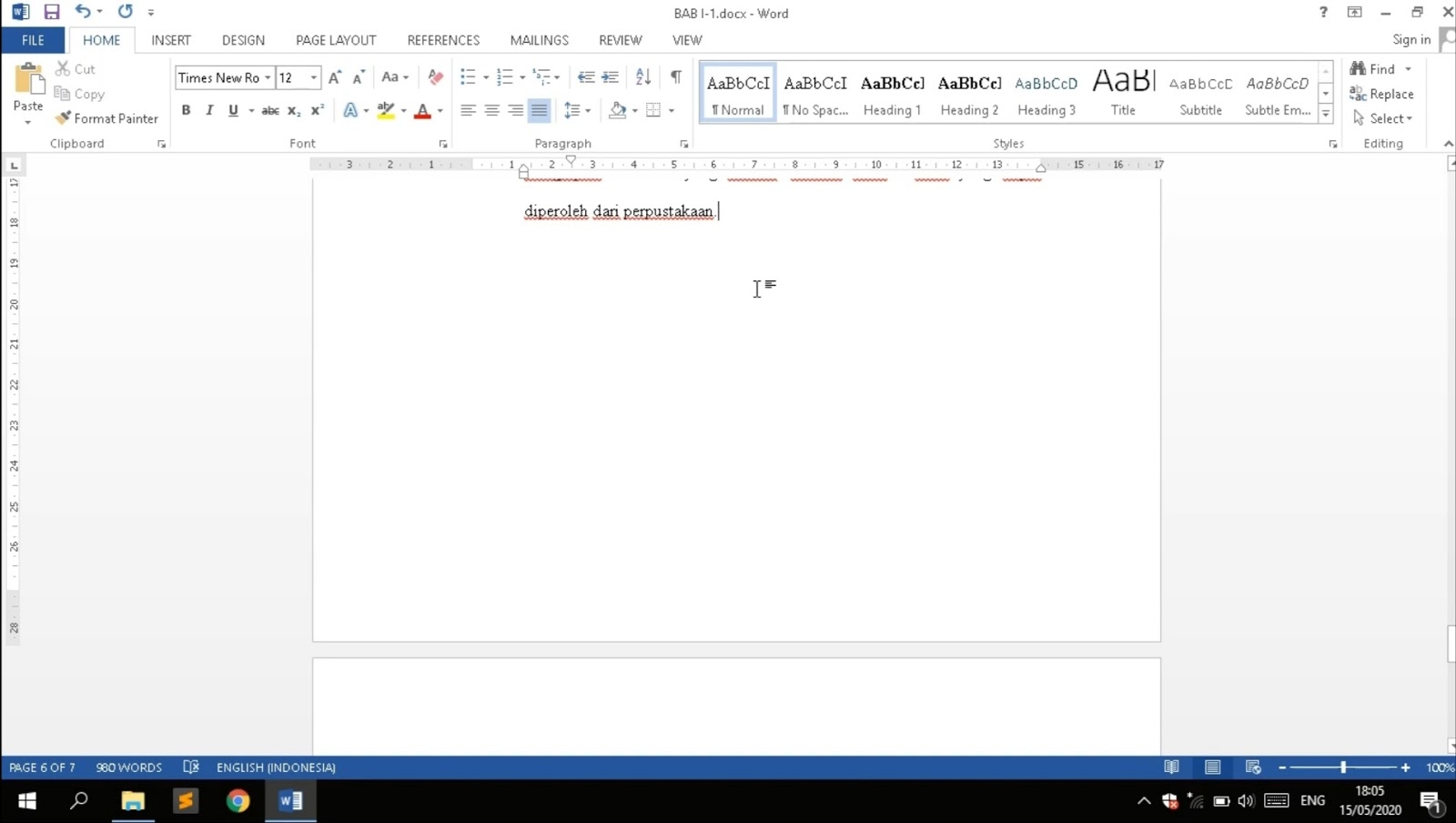Apply red font color

[422, 110]
